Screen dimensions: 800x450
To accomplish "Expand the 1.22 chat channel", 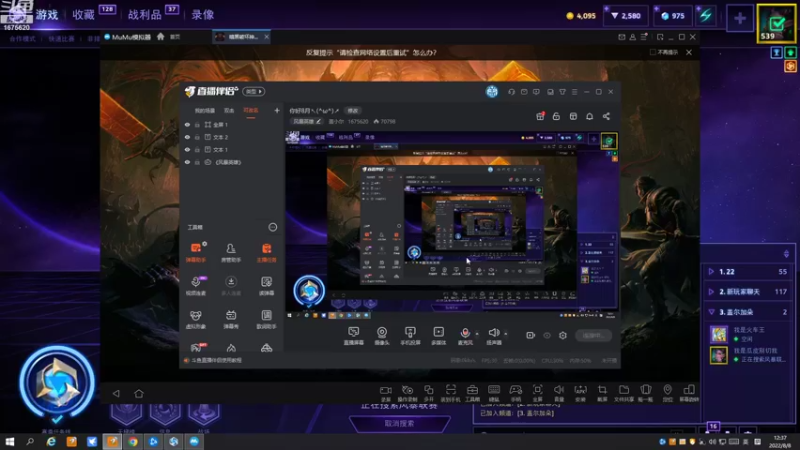I will click(x=711, y=271).
